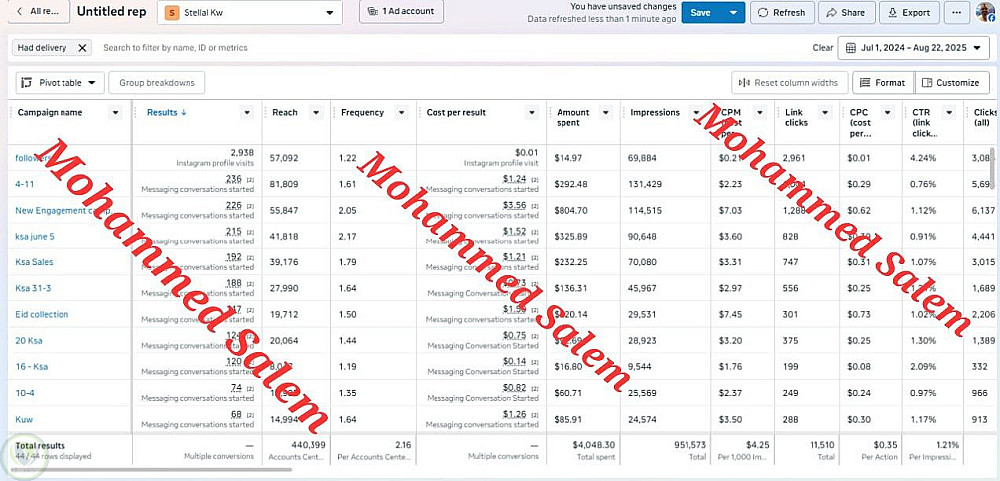Open the 10-4 campaign

pyautogui.click(x=25, y=393)
